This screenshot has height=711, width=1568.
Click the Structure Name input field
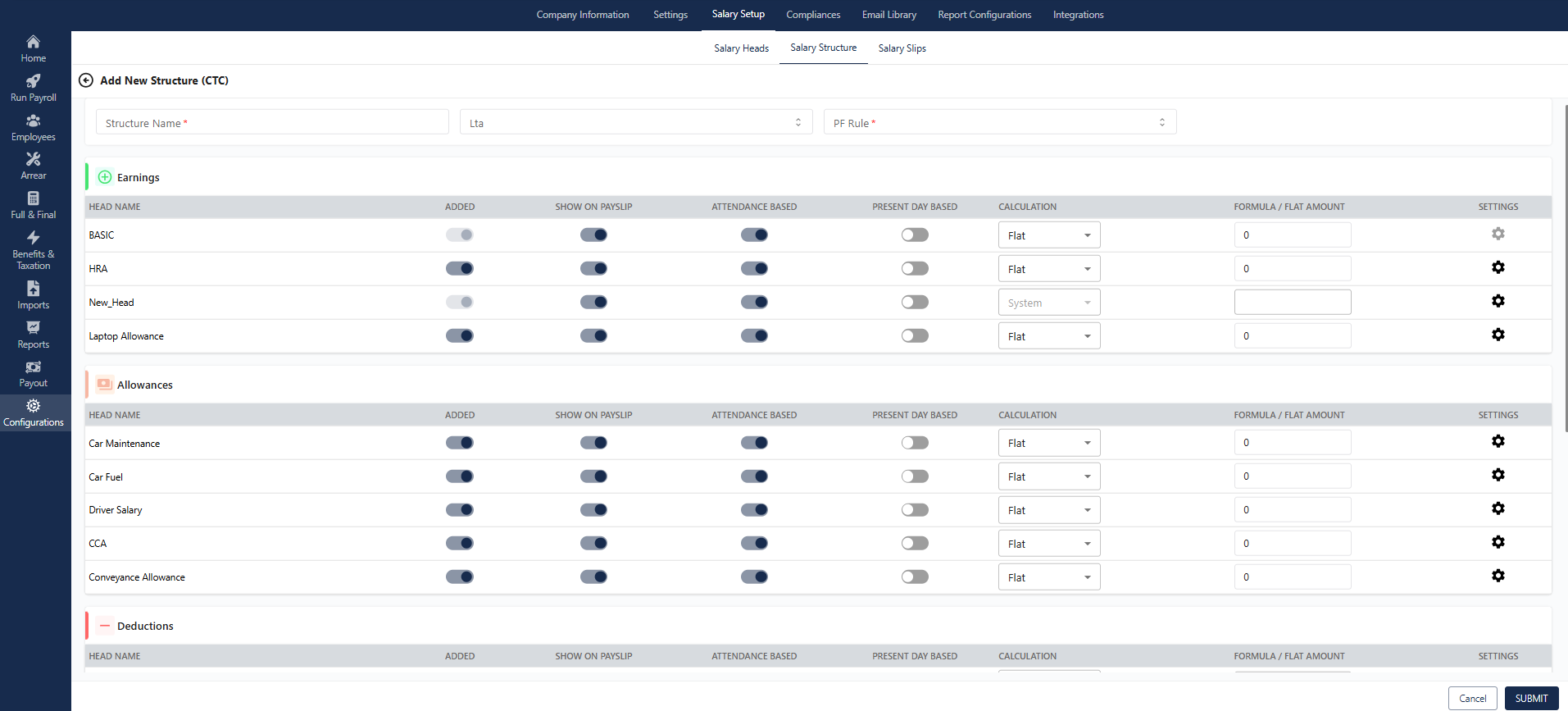[272, 122]
